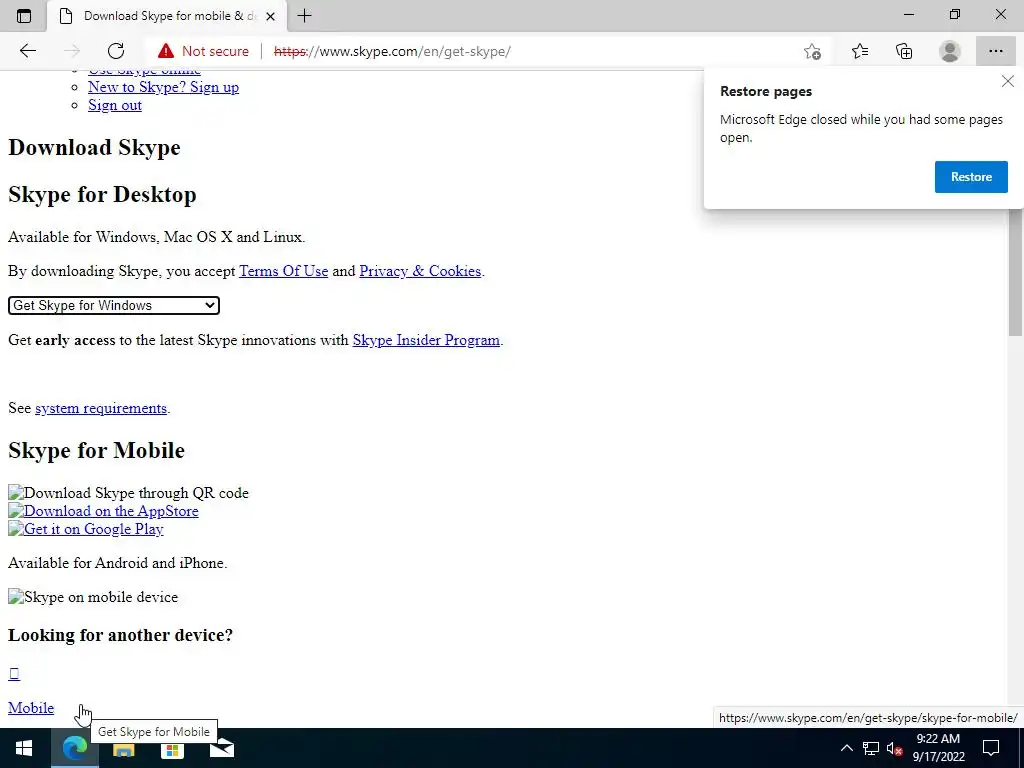Close the Download Skype tab
The width and height of the screenshot is (1024, 768).
270,16
